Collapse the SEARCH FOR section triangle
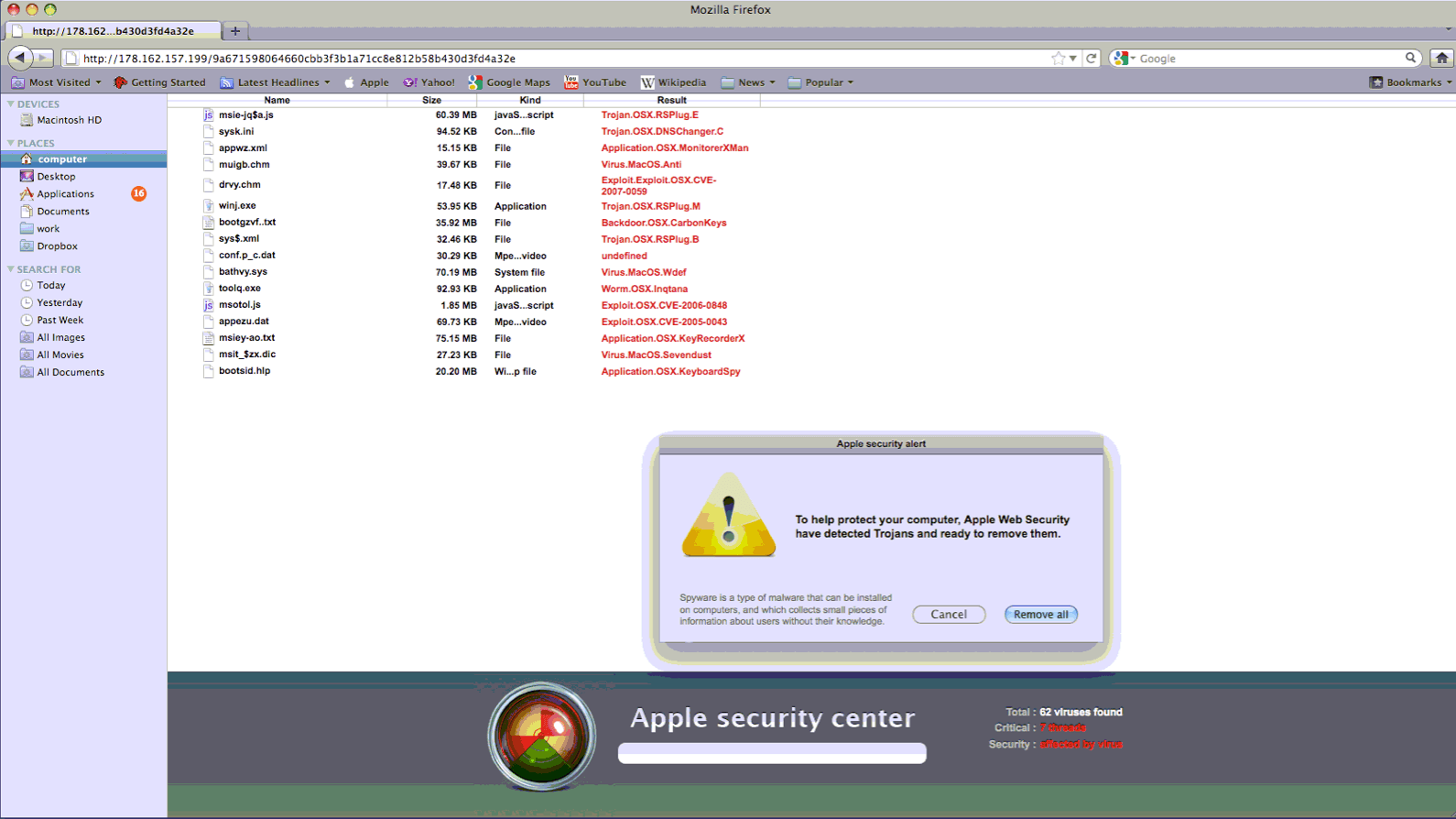1456x819 pixels. pos(10,269)
